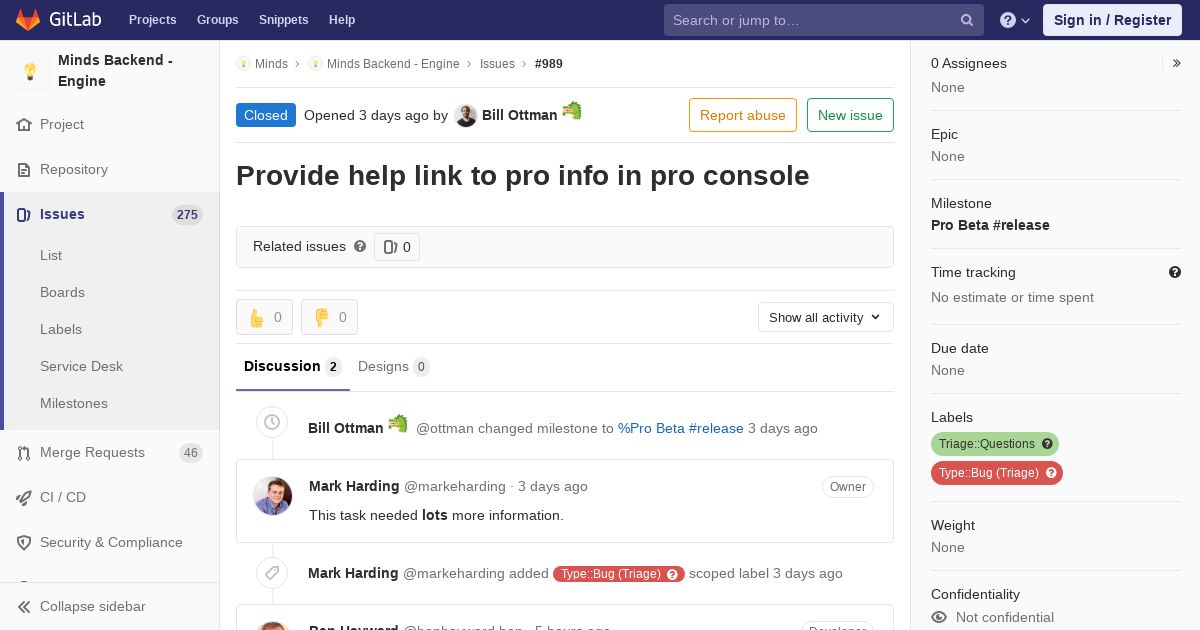Click the Related issues help icon
1200x630 pixels.
click(360, 246)
